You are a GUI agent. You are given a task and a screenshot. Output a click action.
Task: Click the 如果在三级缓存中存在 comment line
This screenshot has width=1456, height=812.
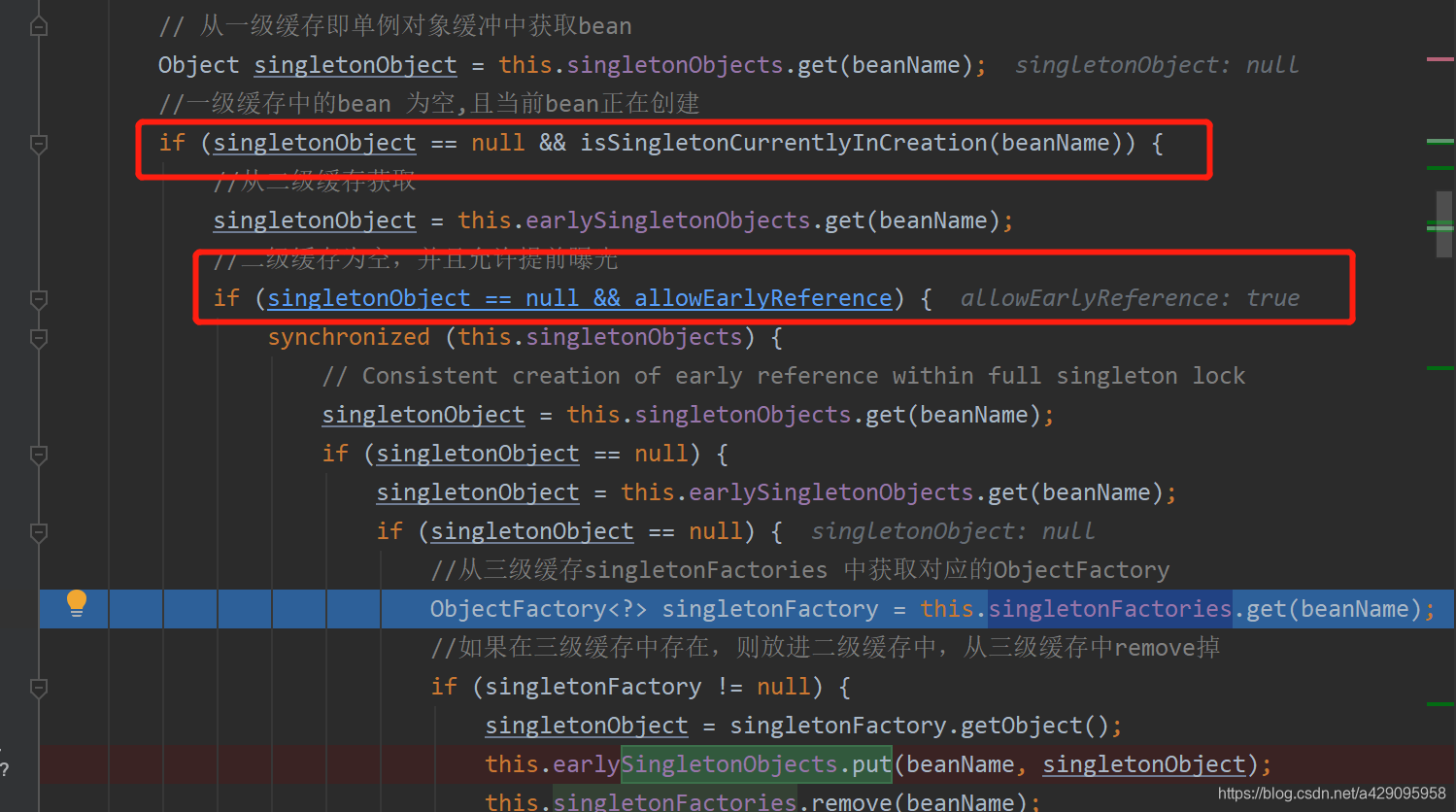click(x=825, y=648)
